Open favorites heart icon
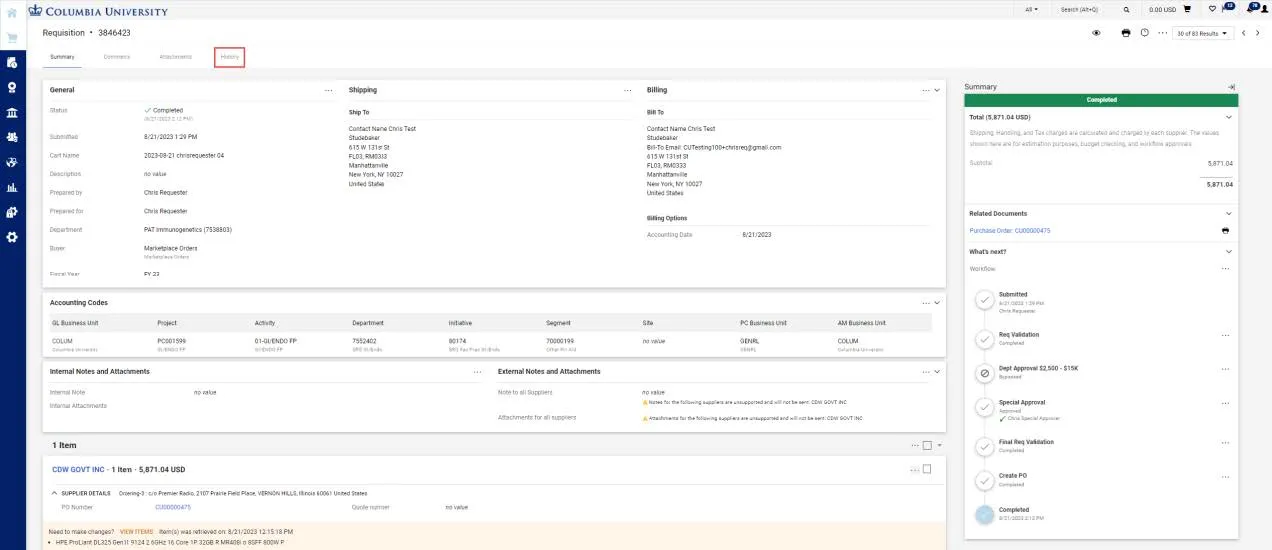Viewport: 1272px width, 550px height. coord(1212,9)
